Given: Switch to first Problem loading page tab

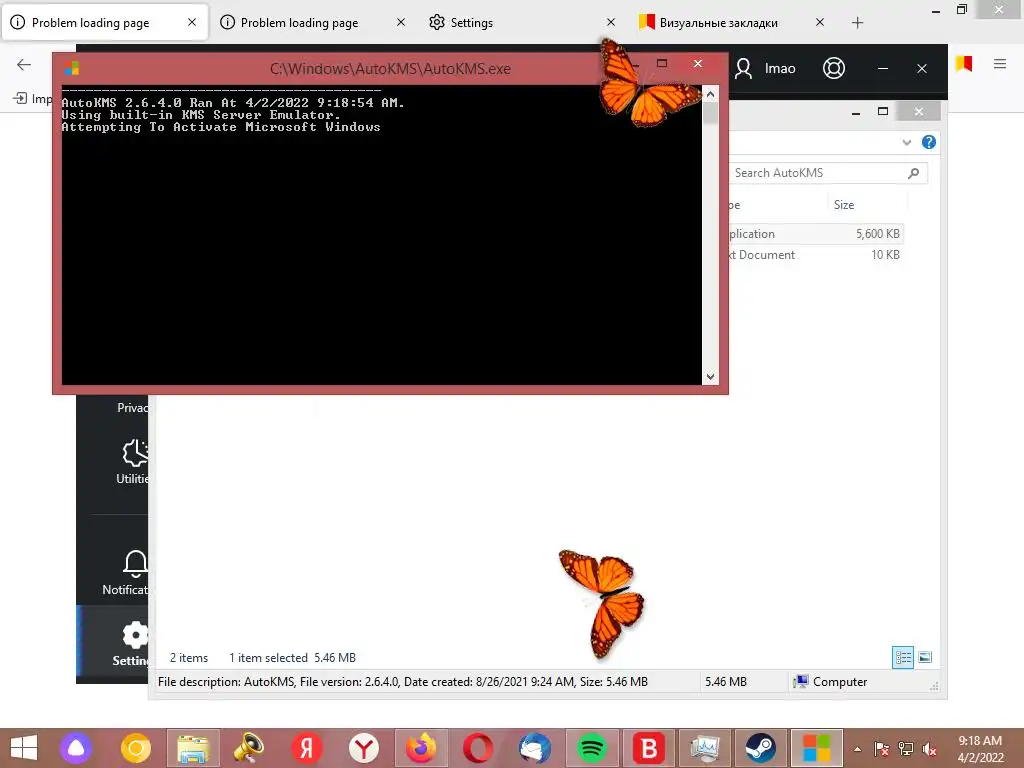Looking at the screenshot, I should click(104, 22).
